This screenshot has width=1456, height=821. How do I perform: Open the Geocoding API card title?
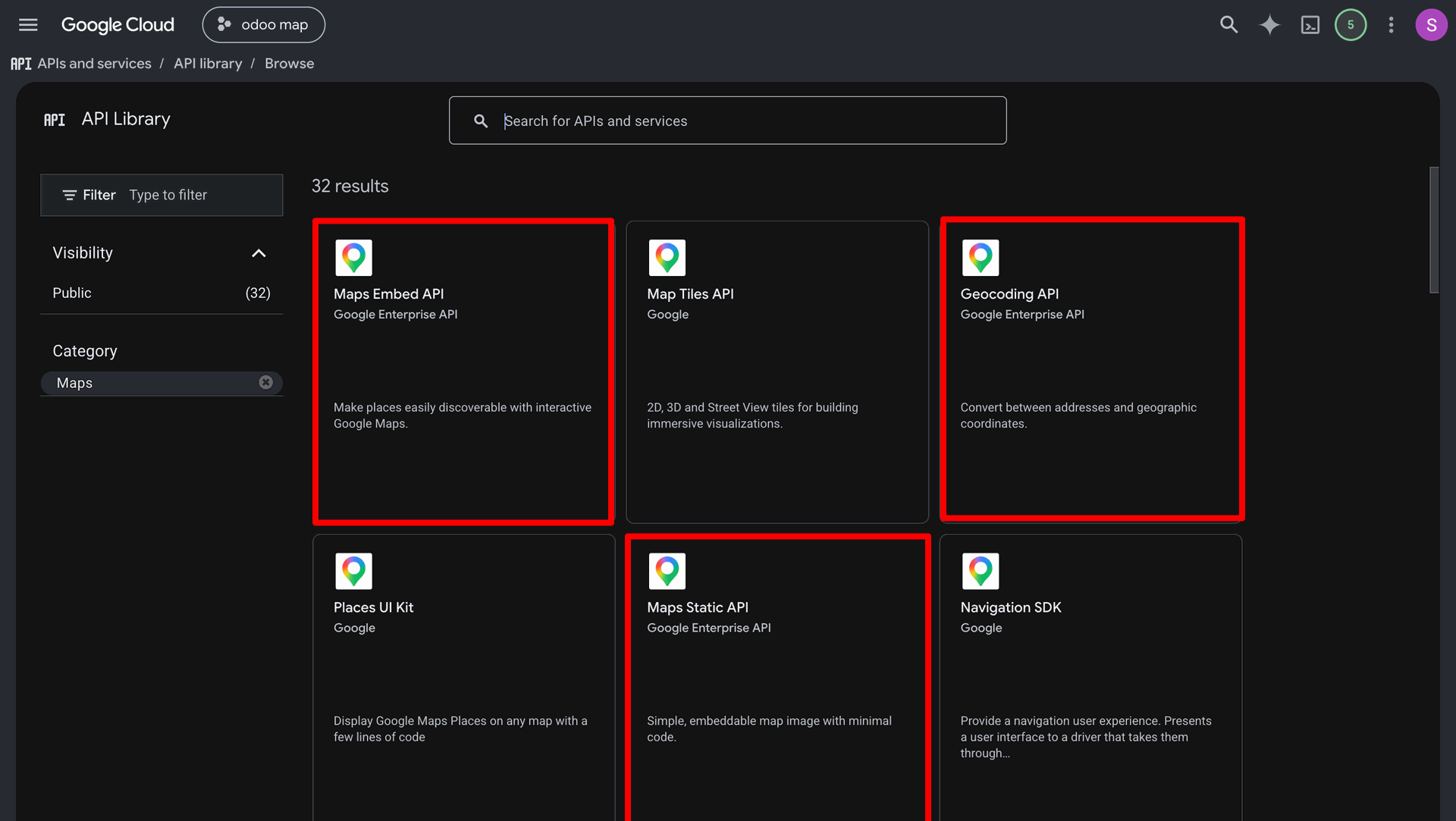click(x=1009, y=294)
